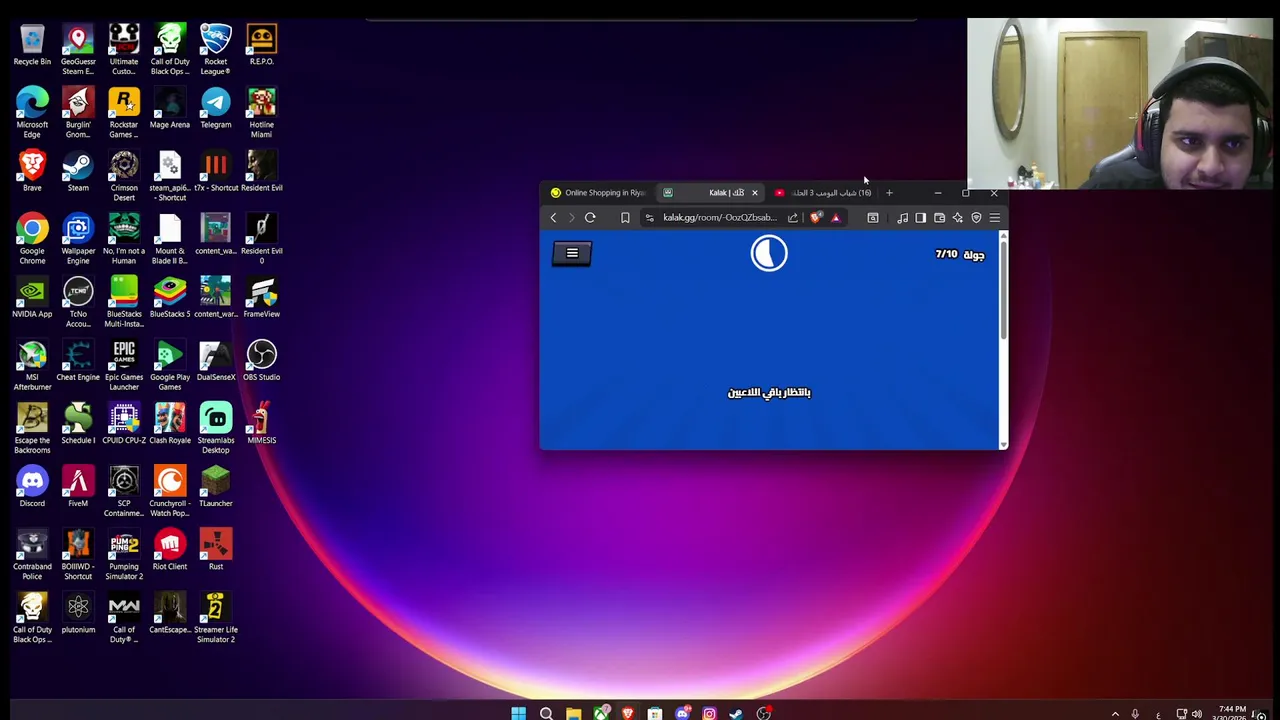Select Microsoft Edge desktop icon
This screenshot has width=1280, height=720.
[x=32, y=114]
